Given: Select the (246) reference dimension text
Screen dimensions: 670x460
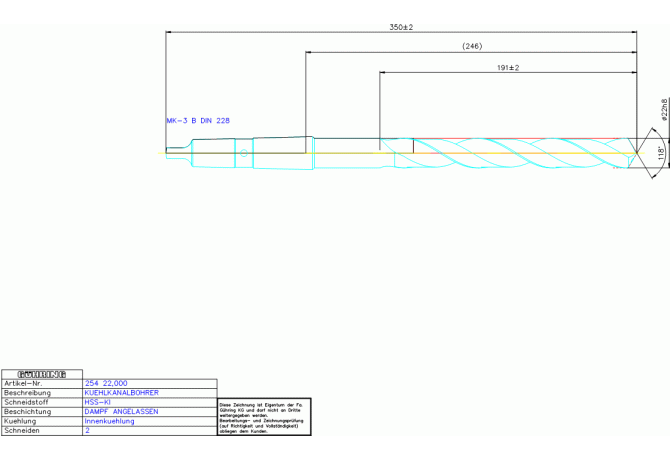Looking at the screenshot, I should pyautogui.click(x=472, y=46).
